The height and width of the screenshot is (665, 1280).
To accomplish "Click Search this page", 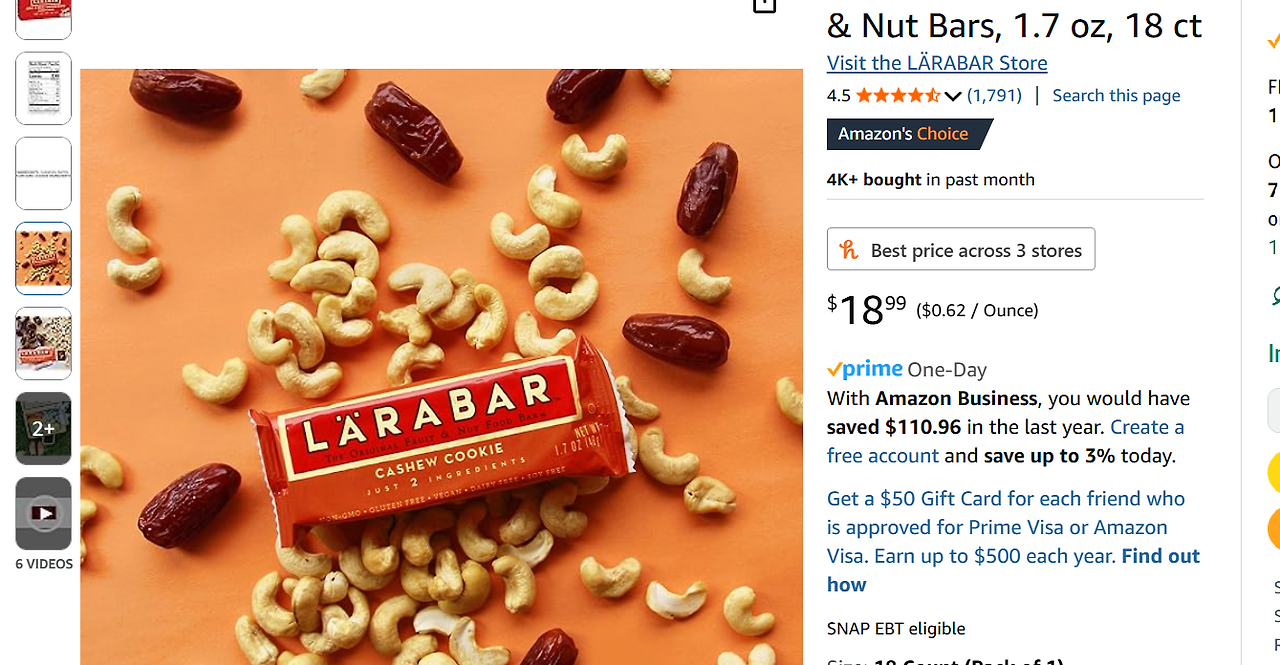I will 1116,95.
